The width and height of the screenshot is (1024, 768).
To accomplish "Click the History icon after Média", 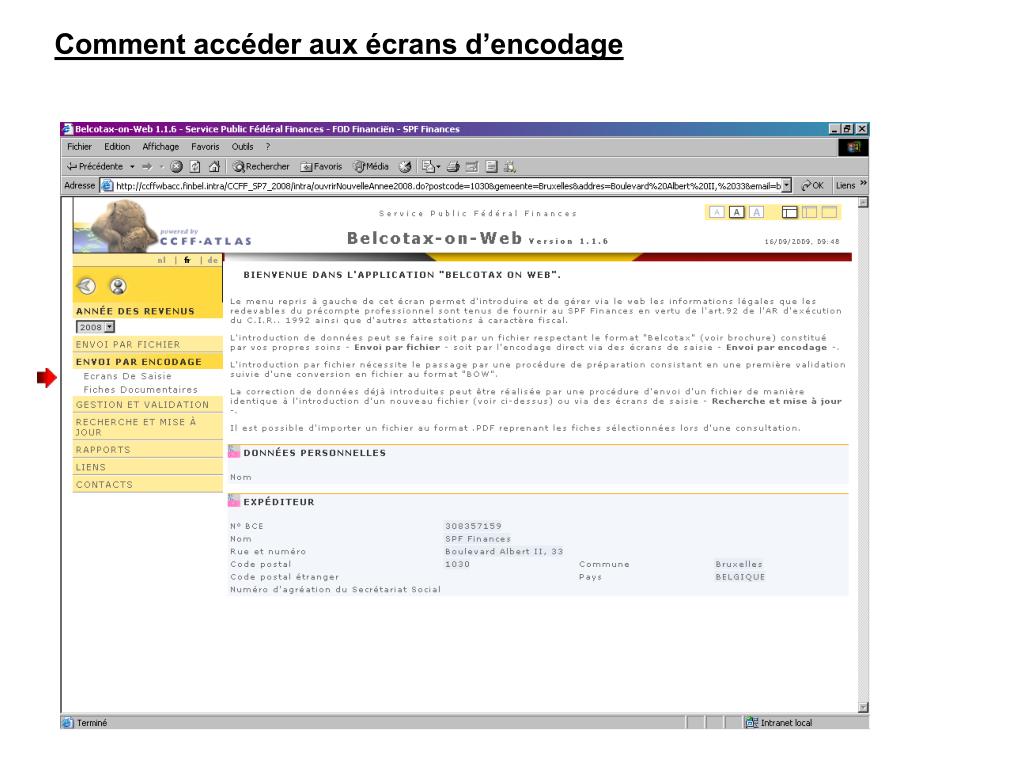I will pyautogui.click(x=405, y=167).
